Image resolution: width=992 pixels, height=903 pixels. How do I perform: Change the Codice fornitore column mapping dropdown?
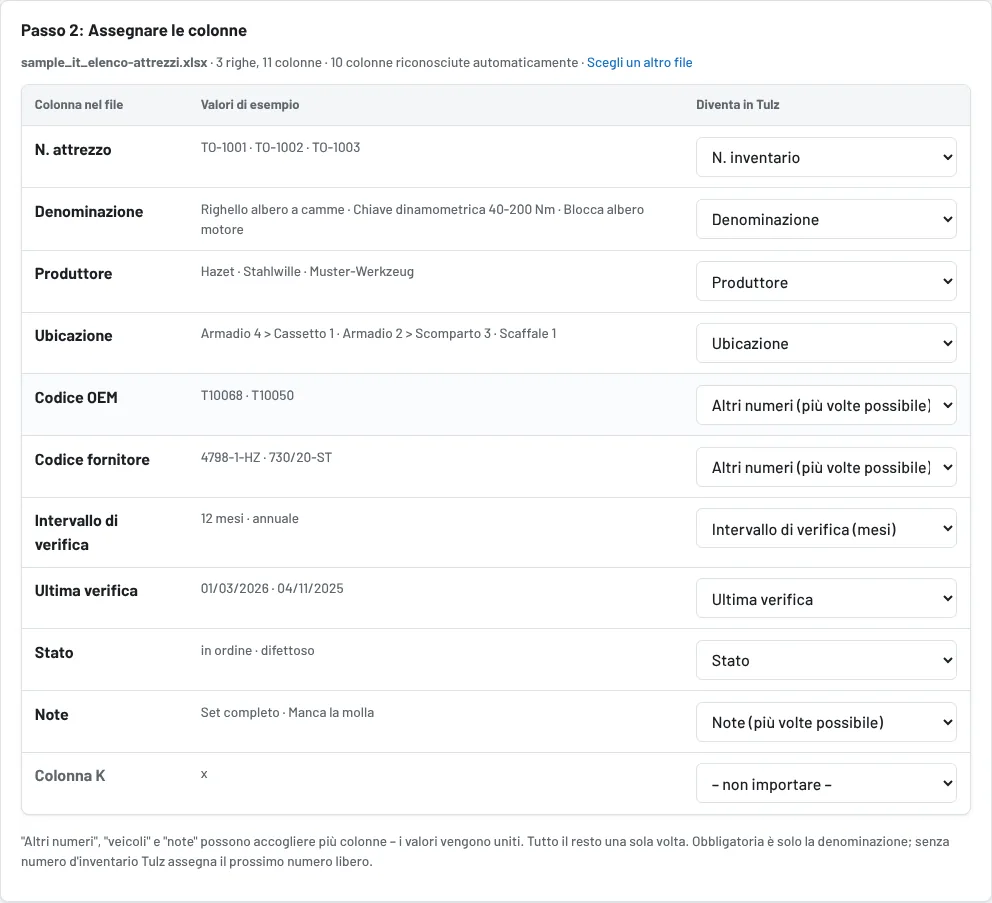pyautogui.click(x=826, y=467)
